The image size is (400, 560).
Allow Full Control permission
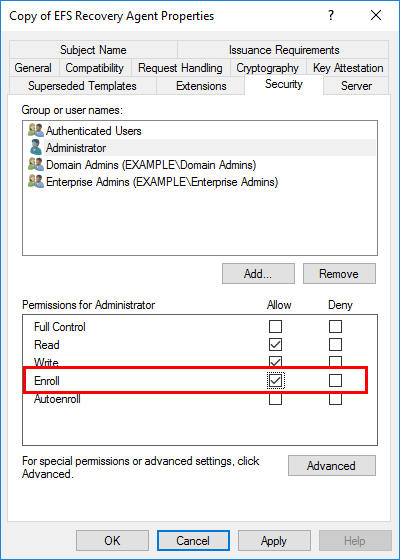[x=275, y=326]
